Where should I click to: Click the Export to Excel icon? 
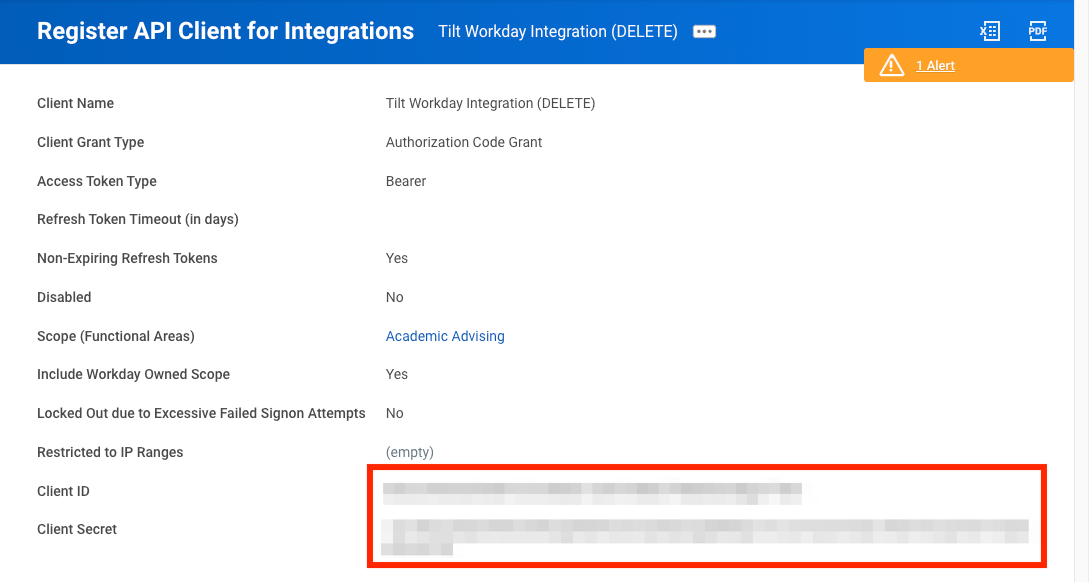(x=990, y=31)
